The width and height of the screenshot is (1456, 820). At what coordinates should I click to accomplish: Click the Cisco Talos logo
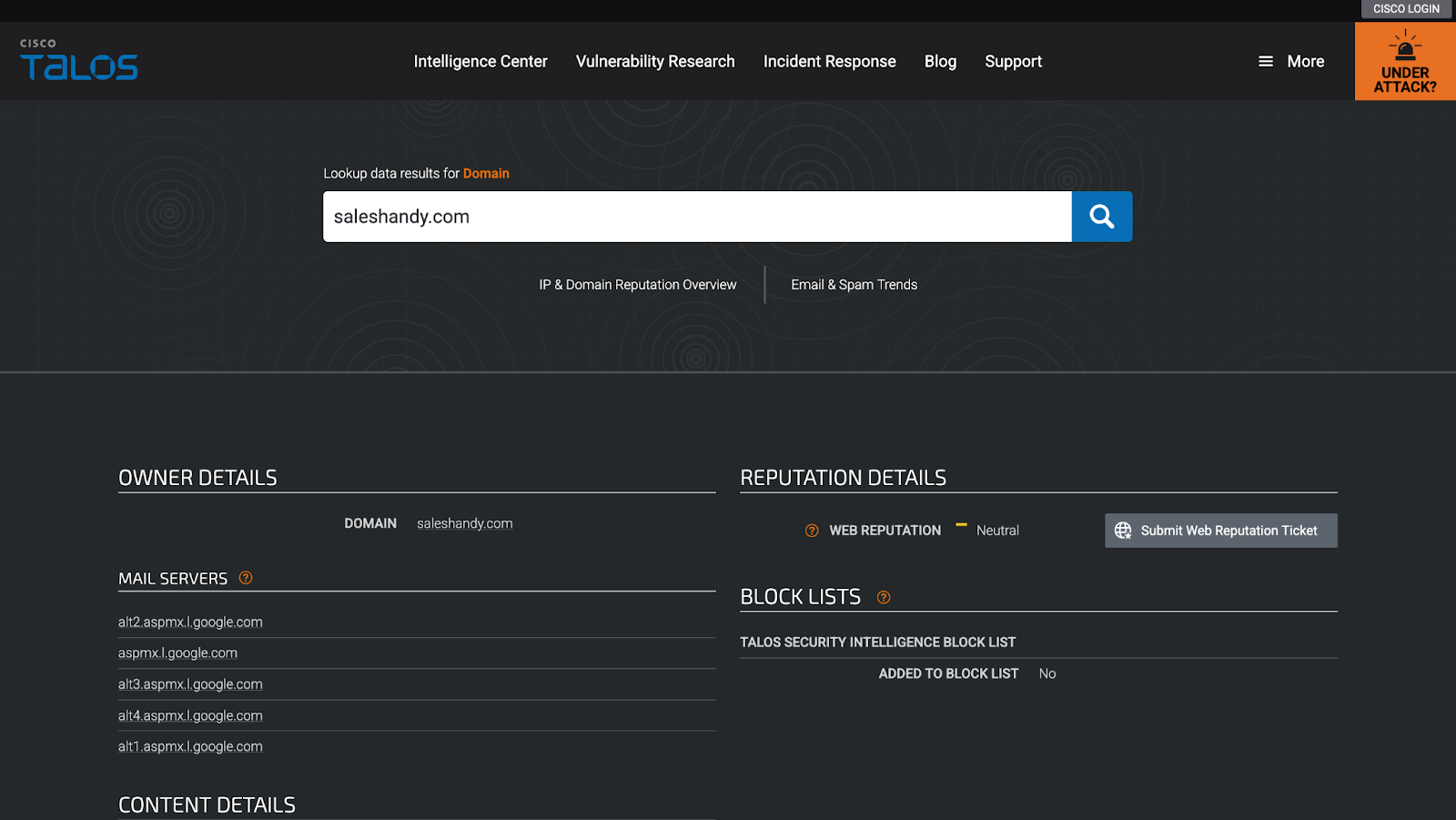tap(77, 61)
